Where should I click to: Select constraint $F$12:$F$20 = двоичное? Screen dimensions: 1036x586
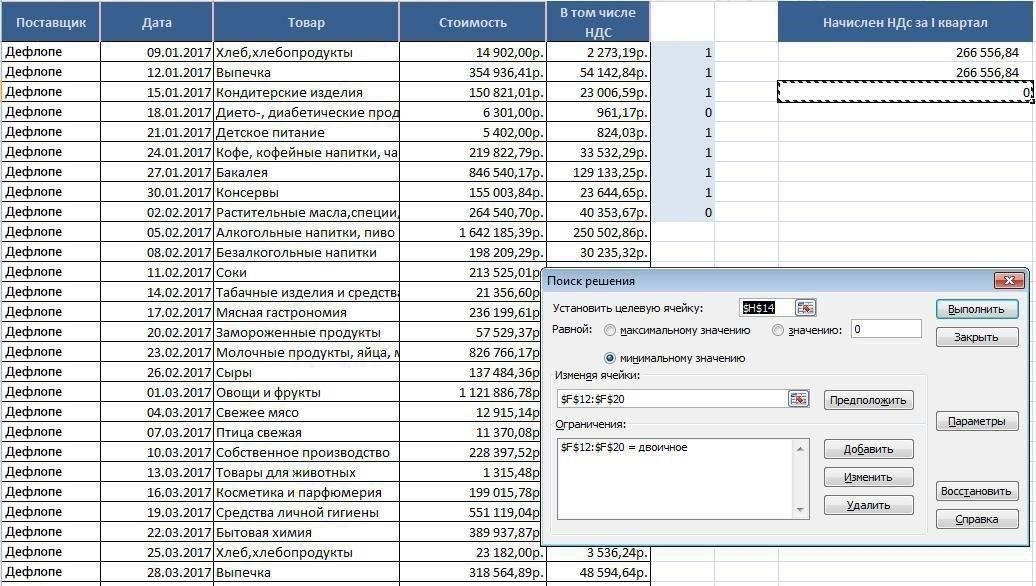pyautogui.click(x=624, y=447)
